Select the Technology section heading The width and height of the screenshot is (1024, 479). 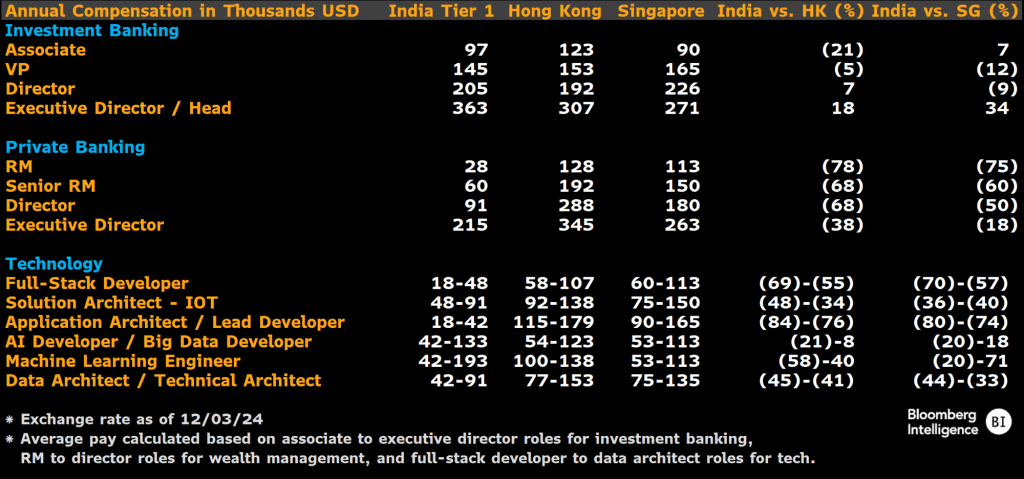click(x=54, y=264)
